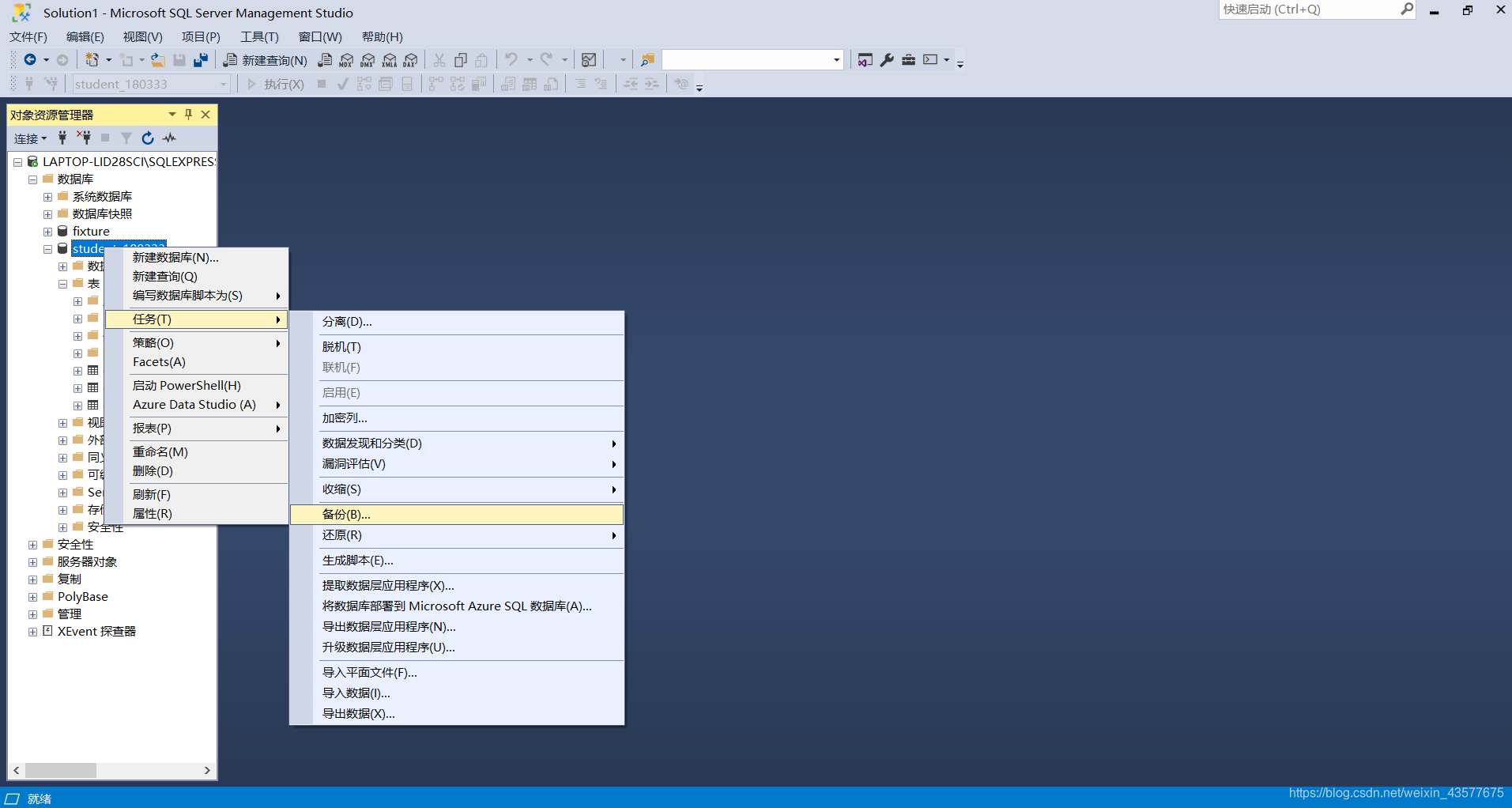Open the 文件(F) menu

28,37
